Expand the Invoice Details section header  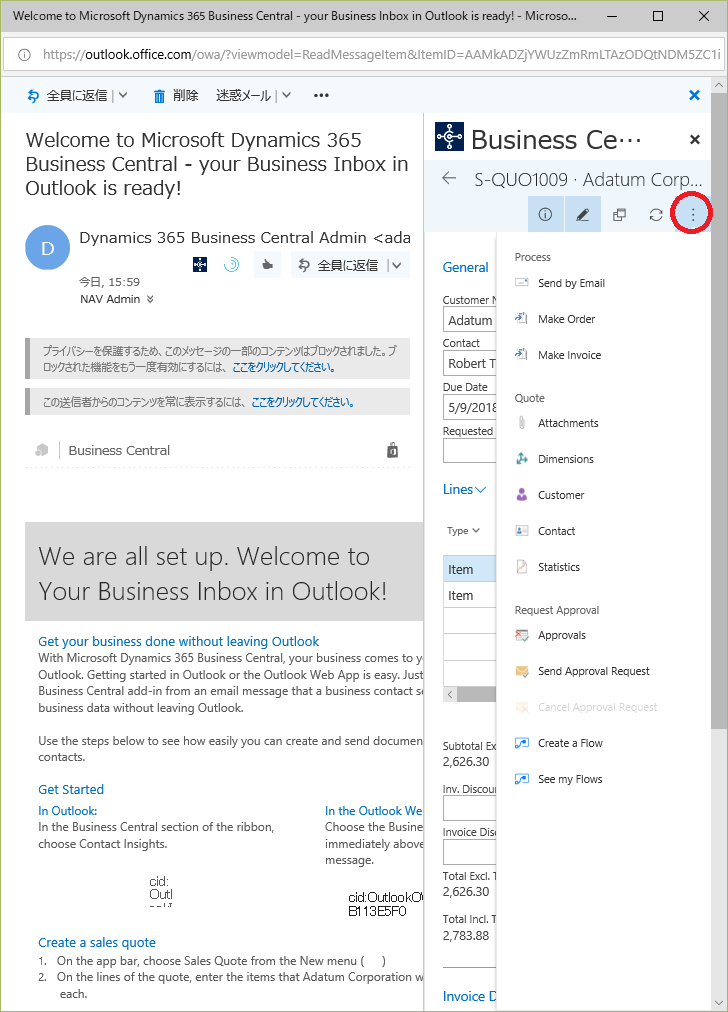coord(469,997)
